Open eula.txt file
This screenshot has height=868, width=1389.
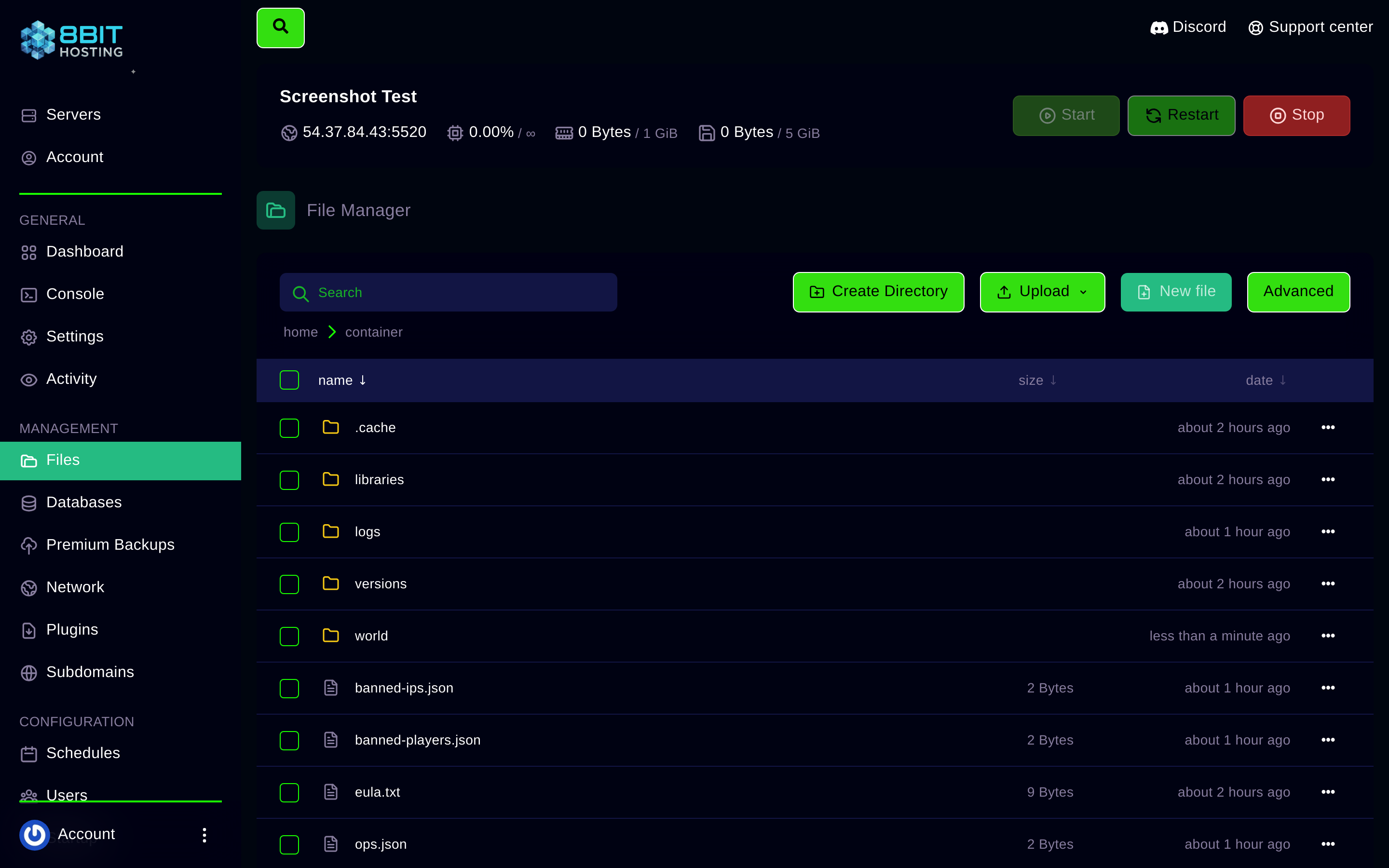378,792
